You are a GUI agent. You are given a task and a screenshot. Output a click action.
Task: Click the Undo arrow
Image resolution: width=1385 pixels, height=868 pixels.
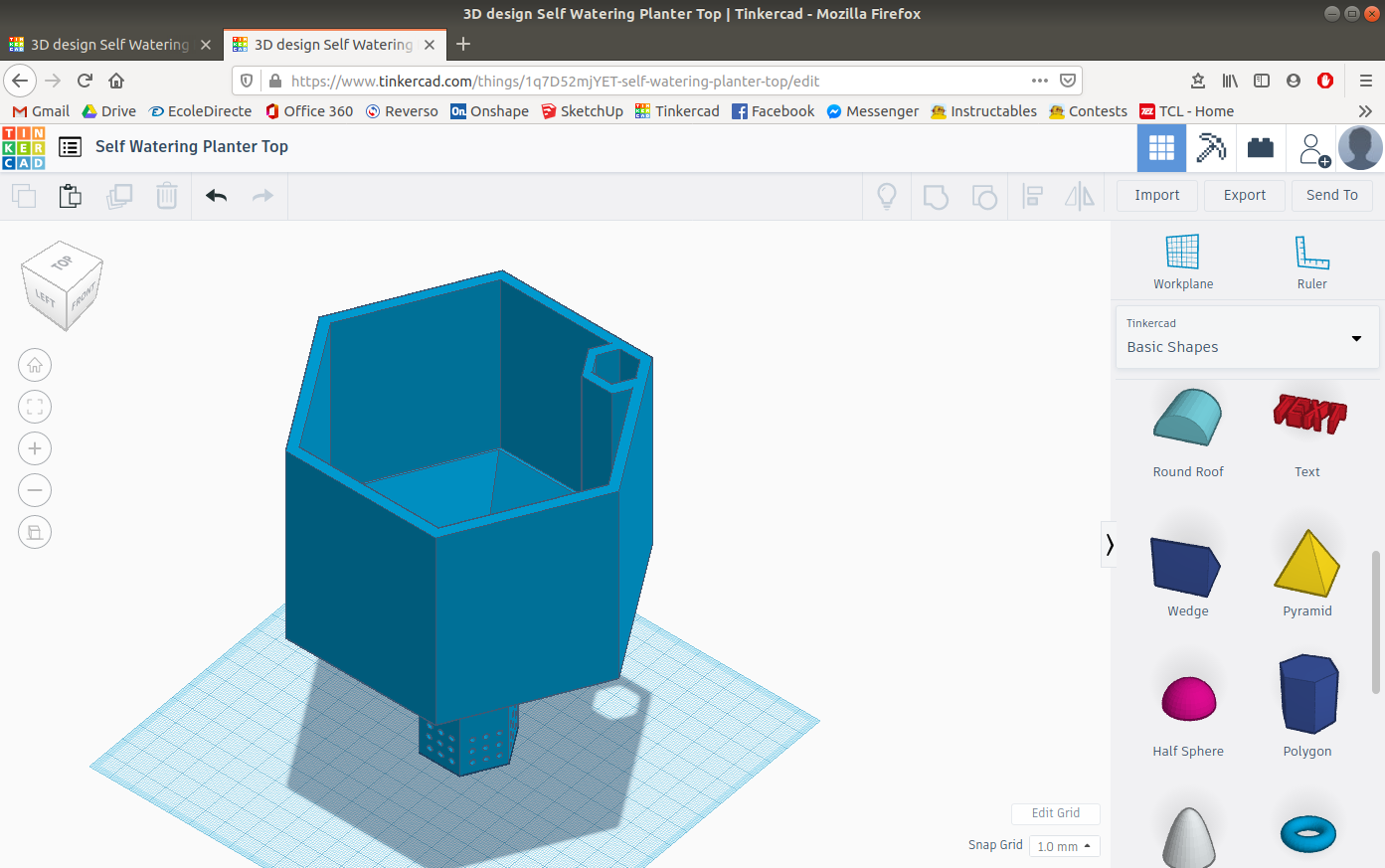point(216,196)
